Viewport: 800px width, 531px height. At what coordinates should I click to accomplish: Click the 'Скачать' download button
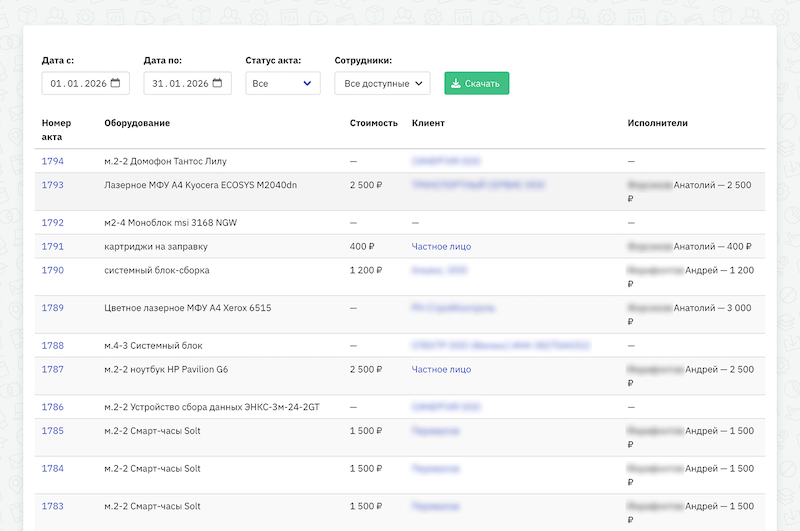tap(477, 84)
